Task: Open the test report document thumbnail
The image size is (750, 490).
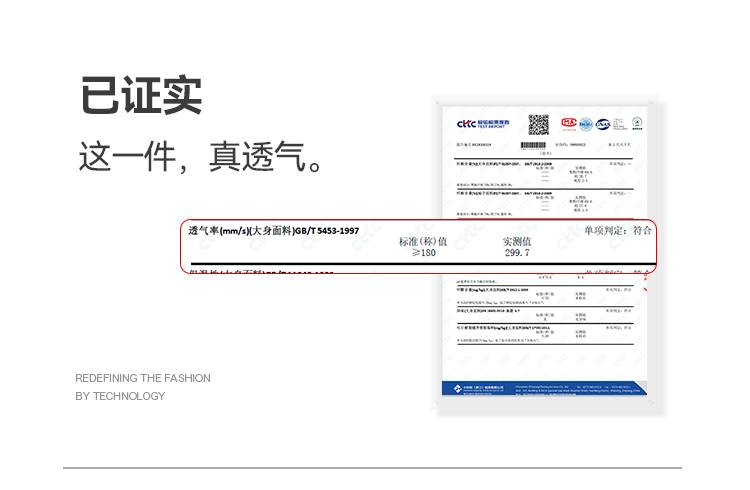Action: click(x=544, y=250)
